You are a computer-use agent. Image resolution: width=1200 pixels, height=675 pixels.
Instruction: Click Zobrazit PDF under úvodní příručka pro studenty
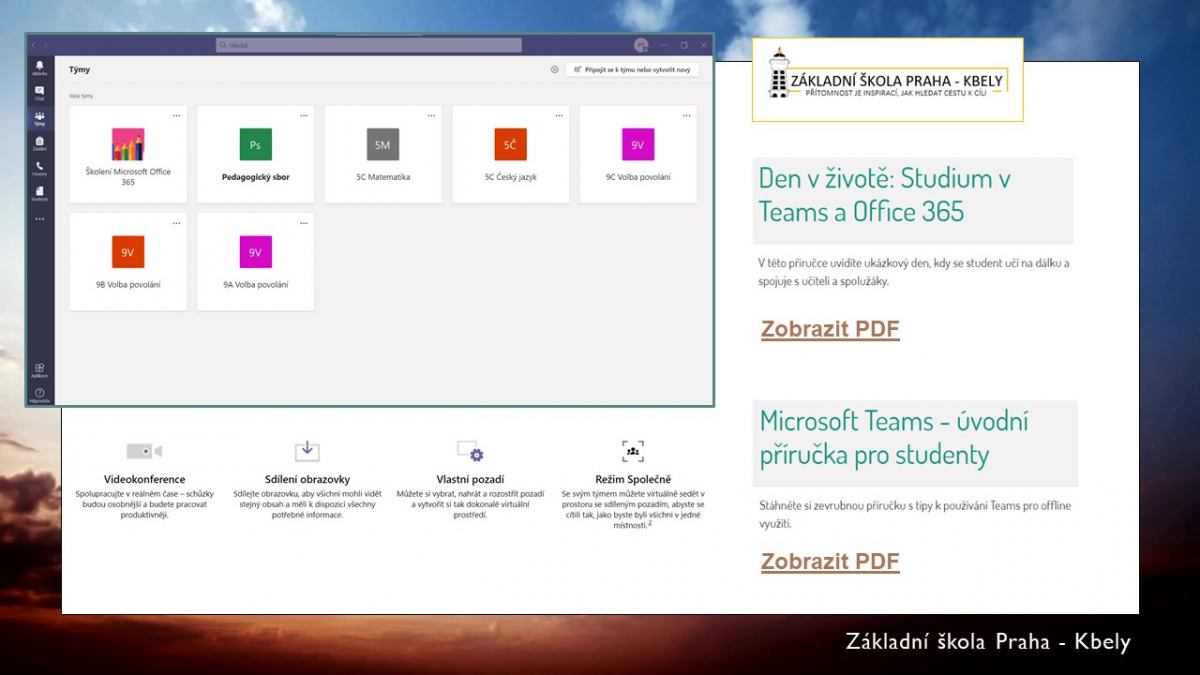click(x=830, y=562)
